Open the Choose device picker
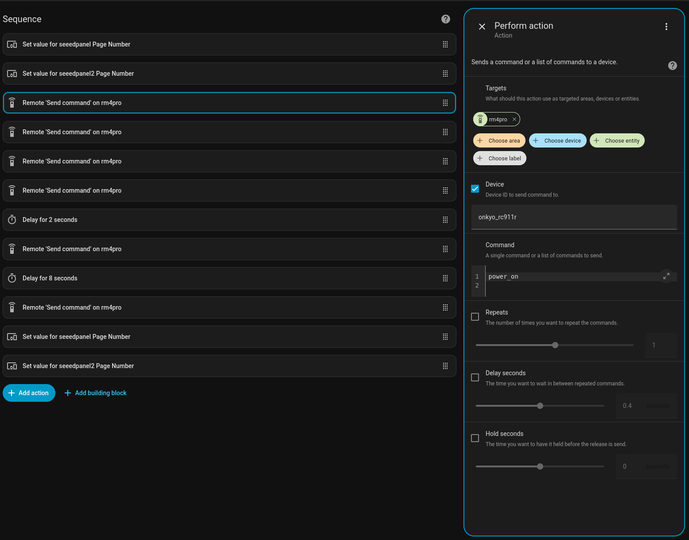689x540 pixels. 557,141
